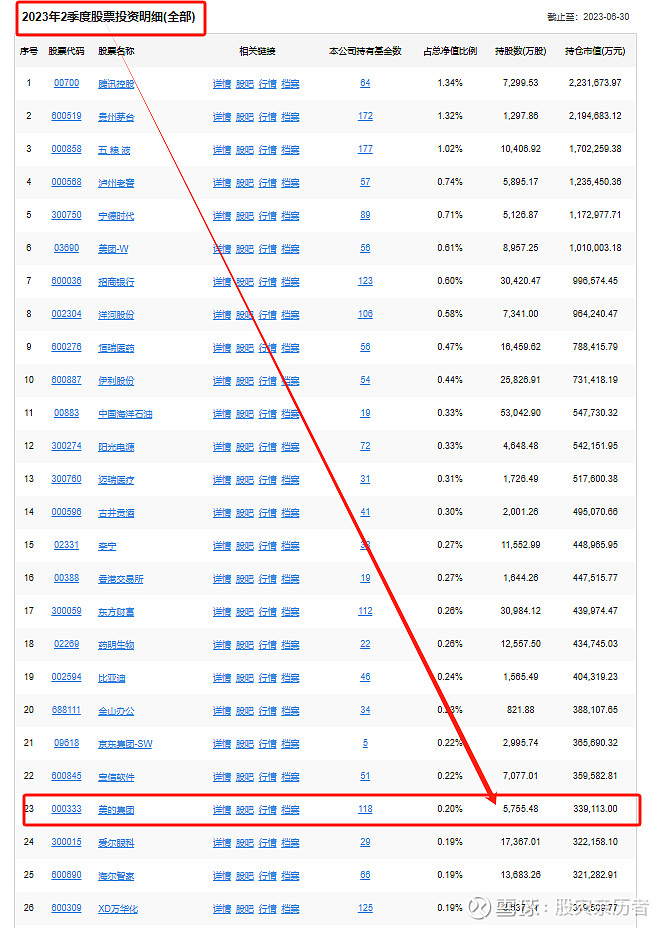Open 比亚迪 stock name link

click(x=112, y=678)
